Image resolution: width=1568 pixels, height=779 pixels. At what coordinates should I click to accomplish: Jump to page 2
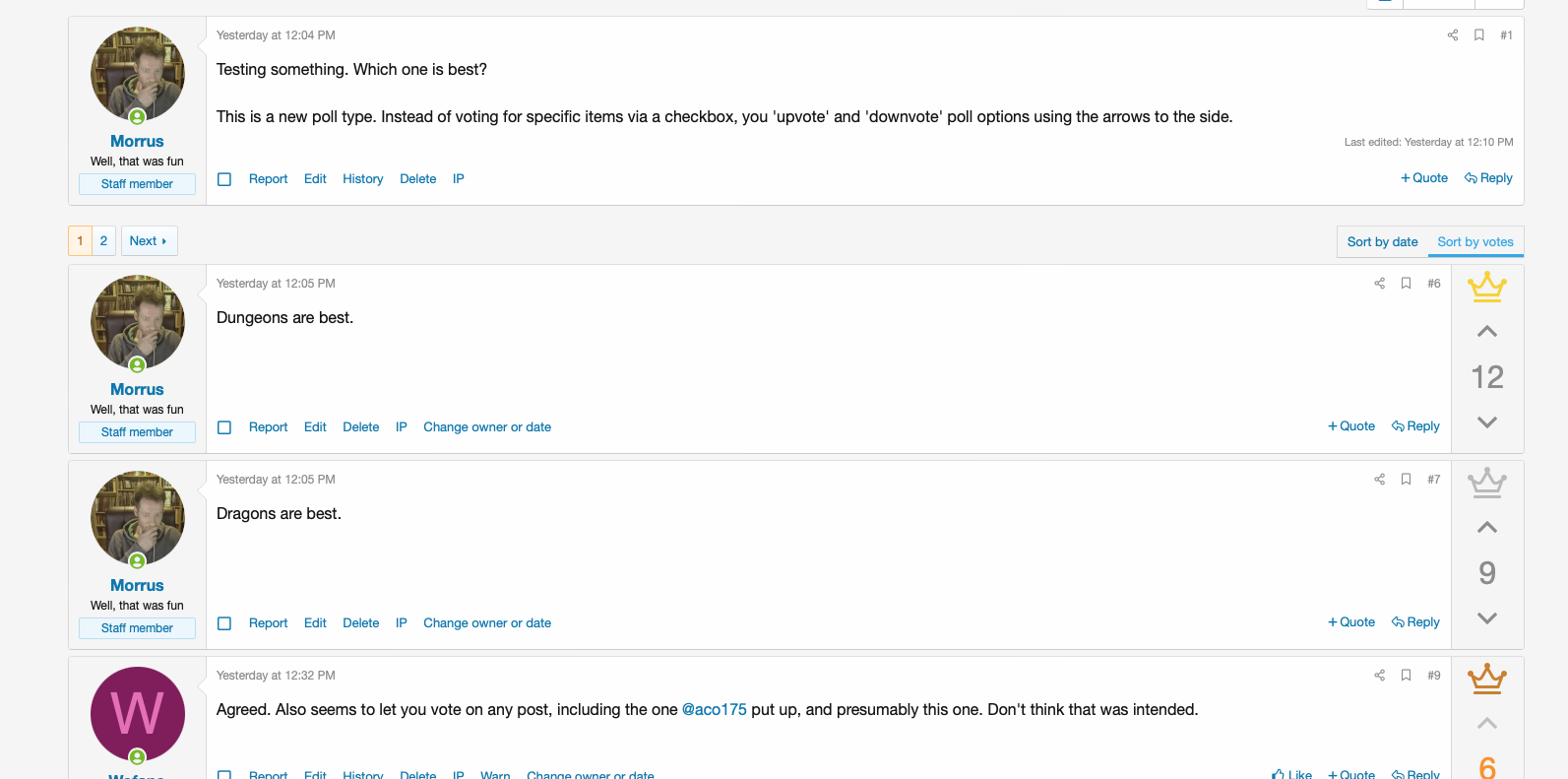(x=103, y=241)
